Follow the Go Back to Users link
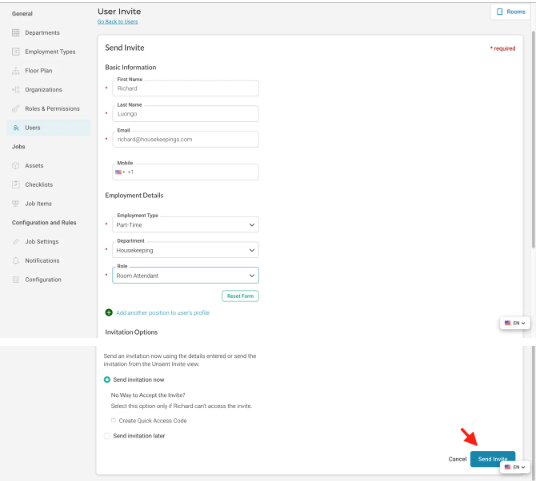 click(118, 22)
